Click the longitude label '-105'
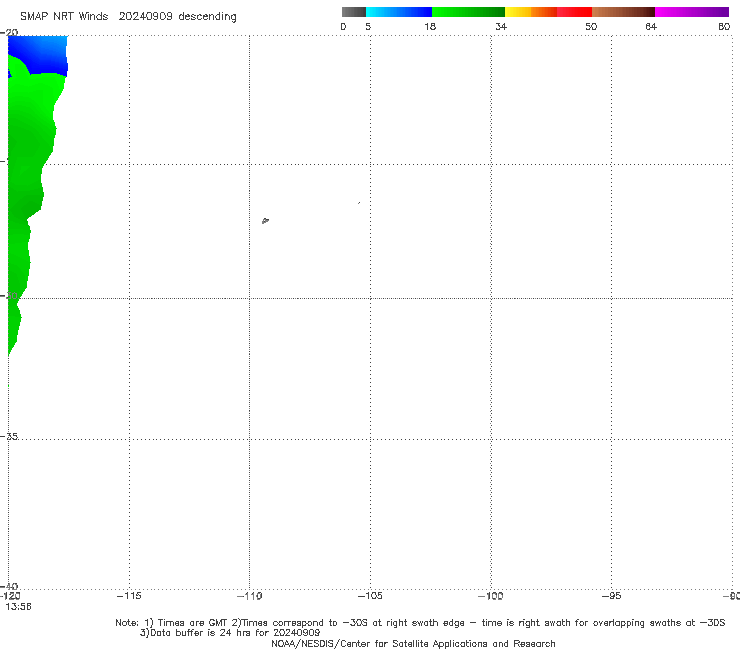 point(370,596)
